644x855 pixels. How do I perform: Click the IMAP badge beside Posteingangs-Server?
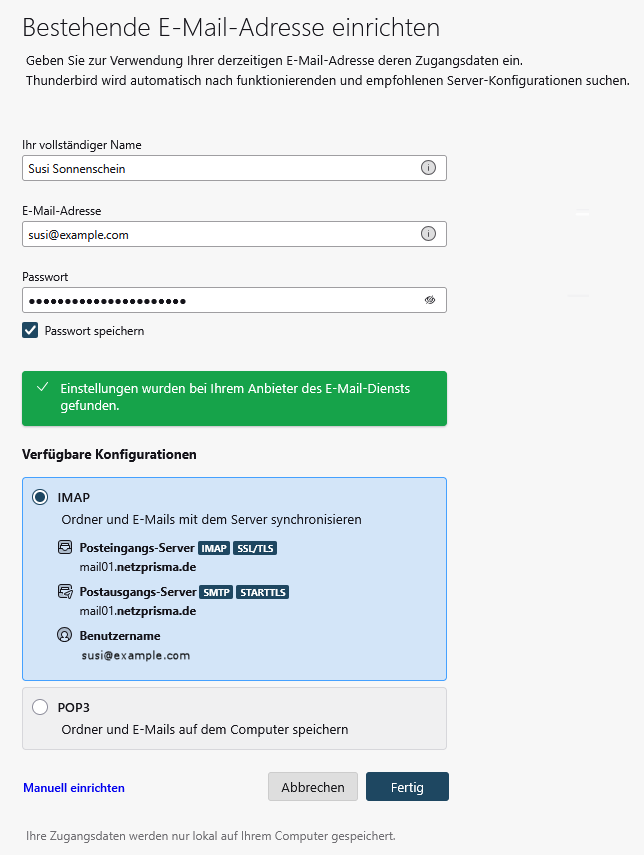tap(213, 548)
